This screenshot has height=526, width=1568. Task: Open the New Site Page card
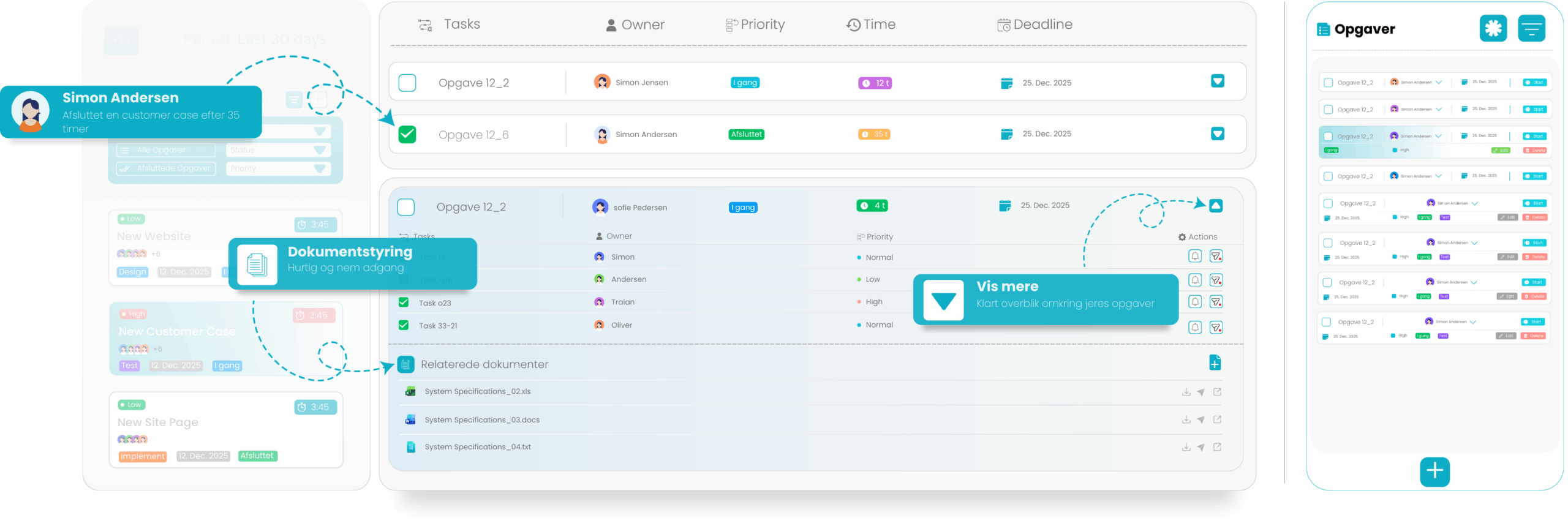[226, 430]
